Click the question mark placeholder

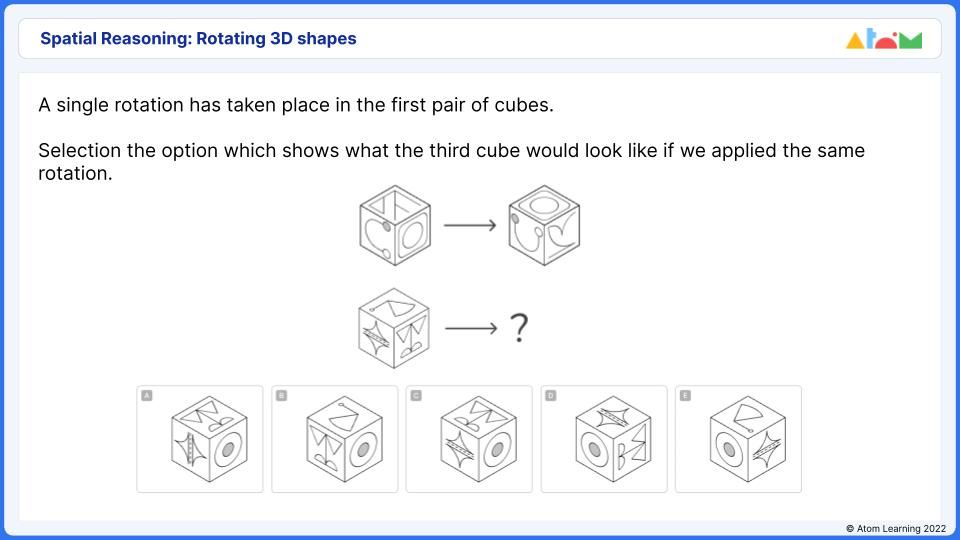[x=519, y=328]
